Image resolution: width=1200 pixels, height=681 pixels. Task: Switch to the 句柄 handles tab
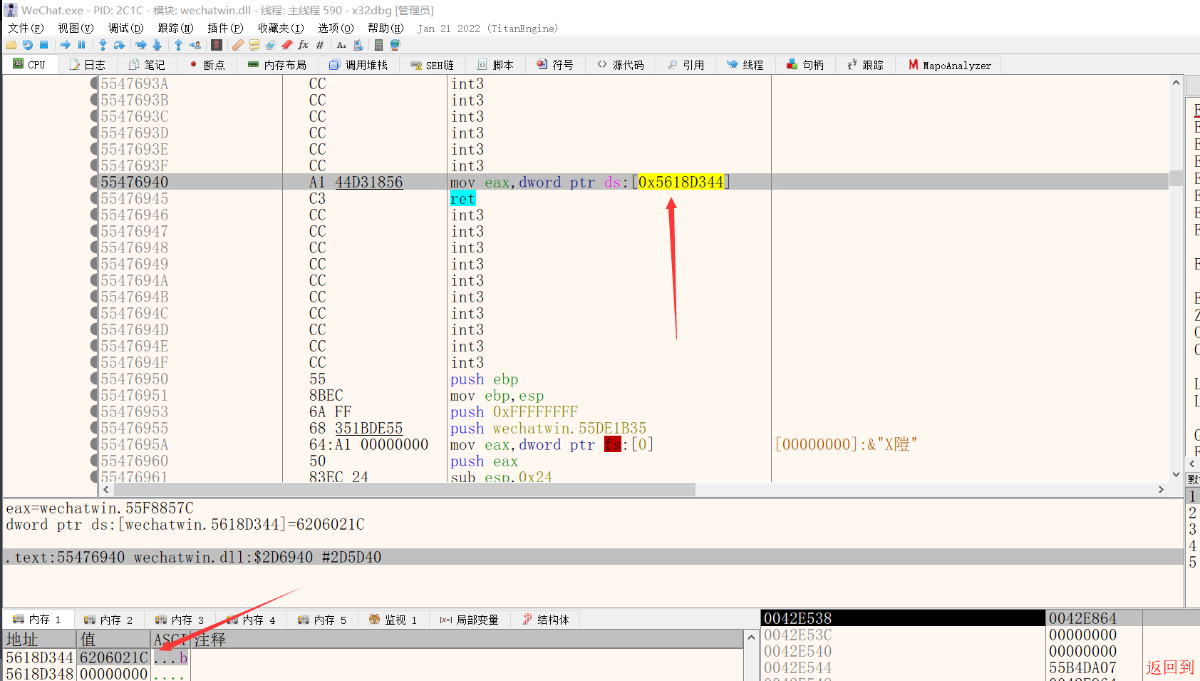pyautogui.click(x=805, y=65)
